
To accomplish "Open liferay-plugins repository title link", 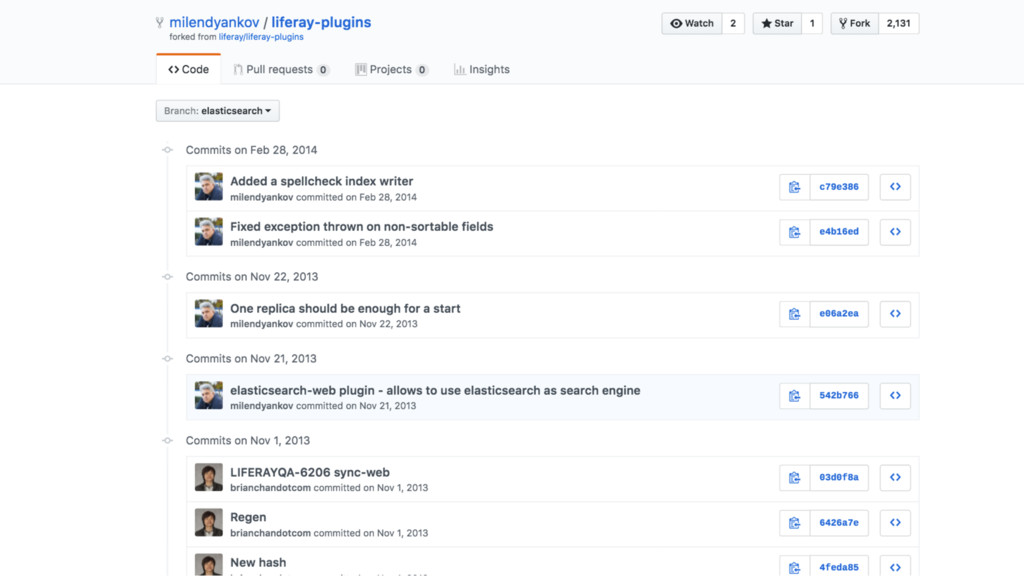I will click(x=321, y=22).
